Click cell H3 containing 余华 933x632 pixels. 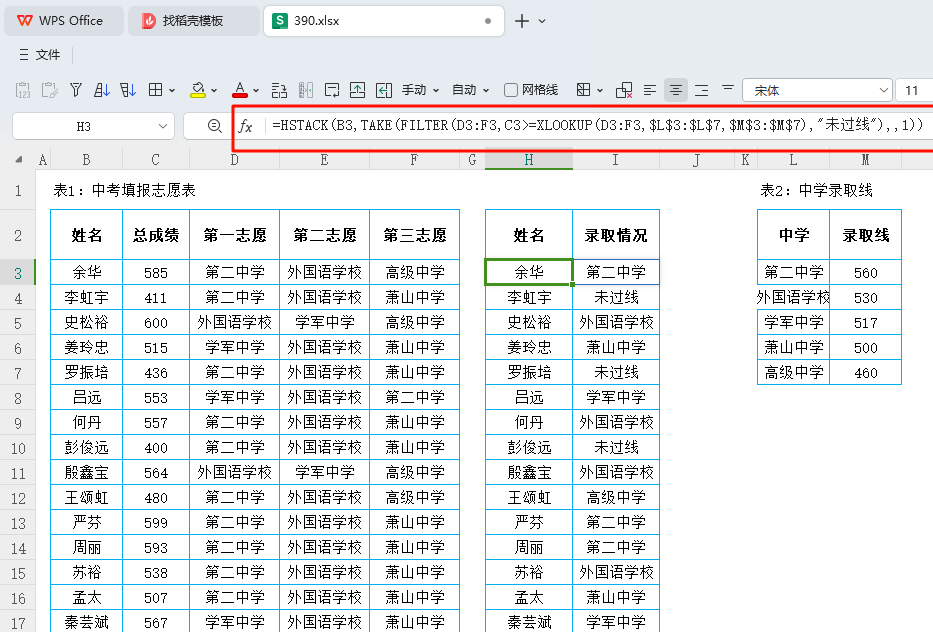(529, 272)
